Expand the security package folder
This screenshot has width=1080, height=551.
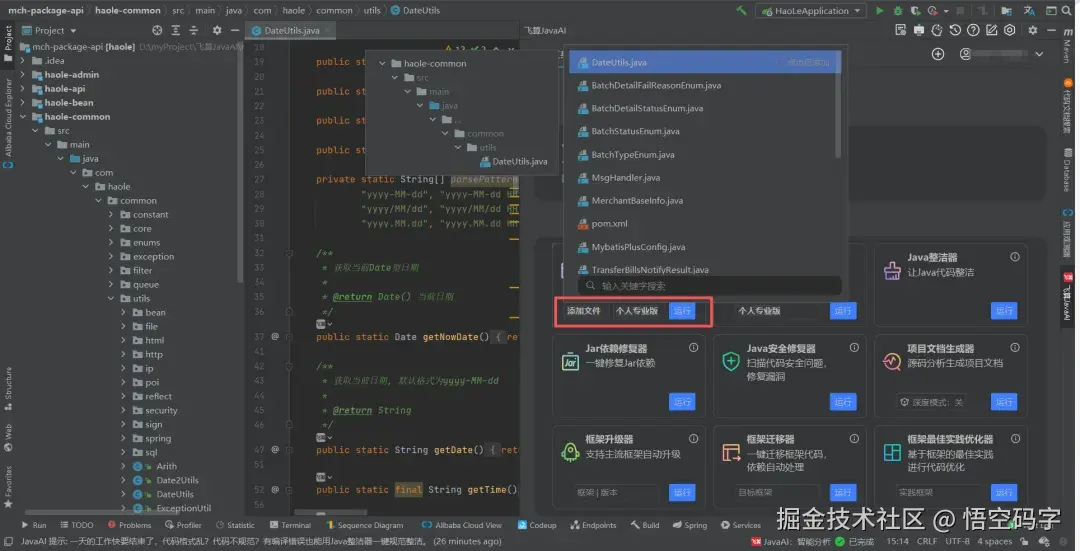123,410
